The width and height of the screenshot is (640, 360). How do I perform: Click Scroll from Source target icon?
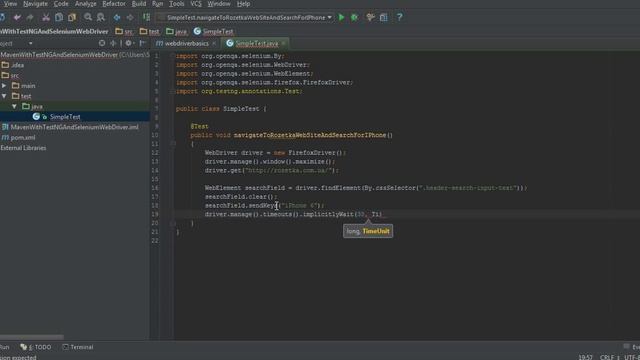coord(102,43)
